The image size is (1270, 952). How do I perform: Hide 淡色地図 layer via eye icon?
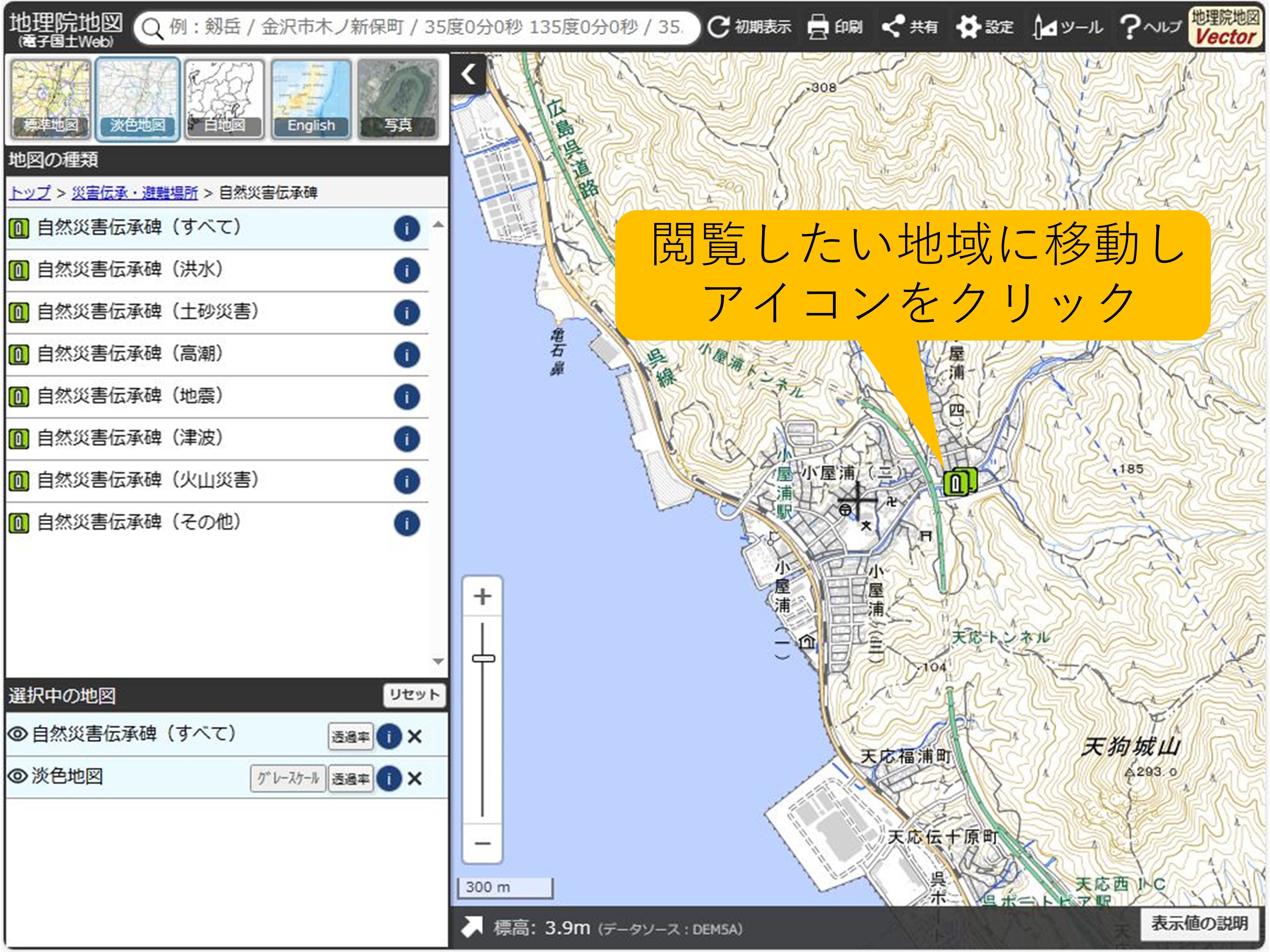point(18,776)
